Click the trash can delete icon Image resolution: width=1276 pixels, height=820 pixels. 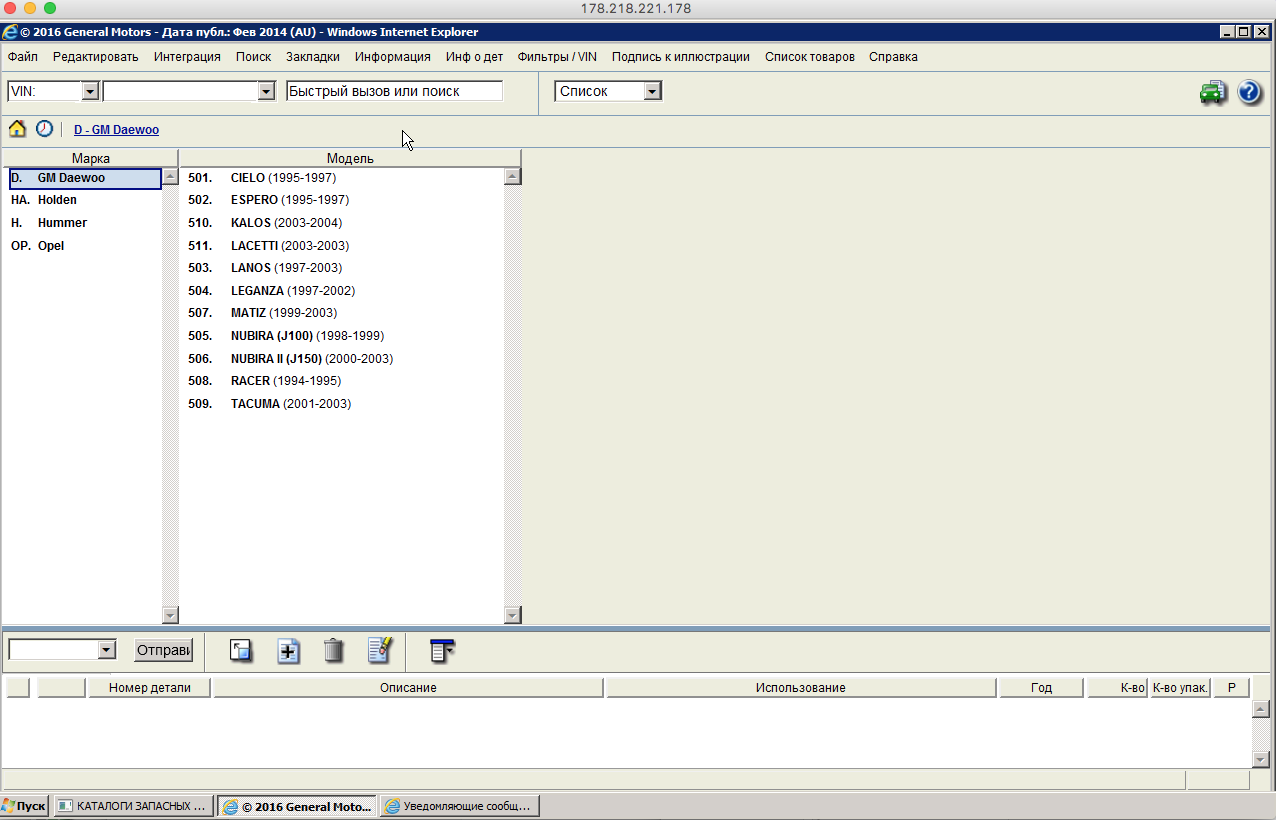click(x=334, y=651)
